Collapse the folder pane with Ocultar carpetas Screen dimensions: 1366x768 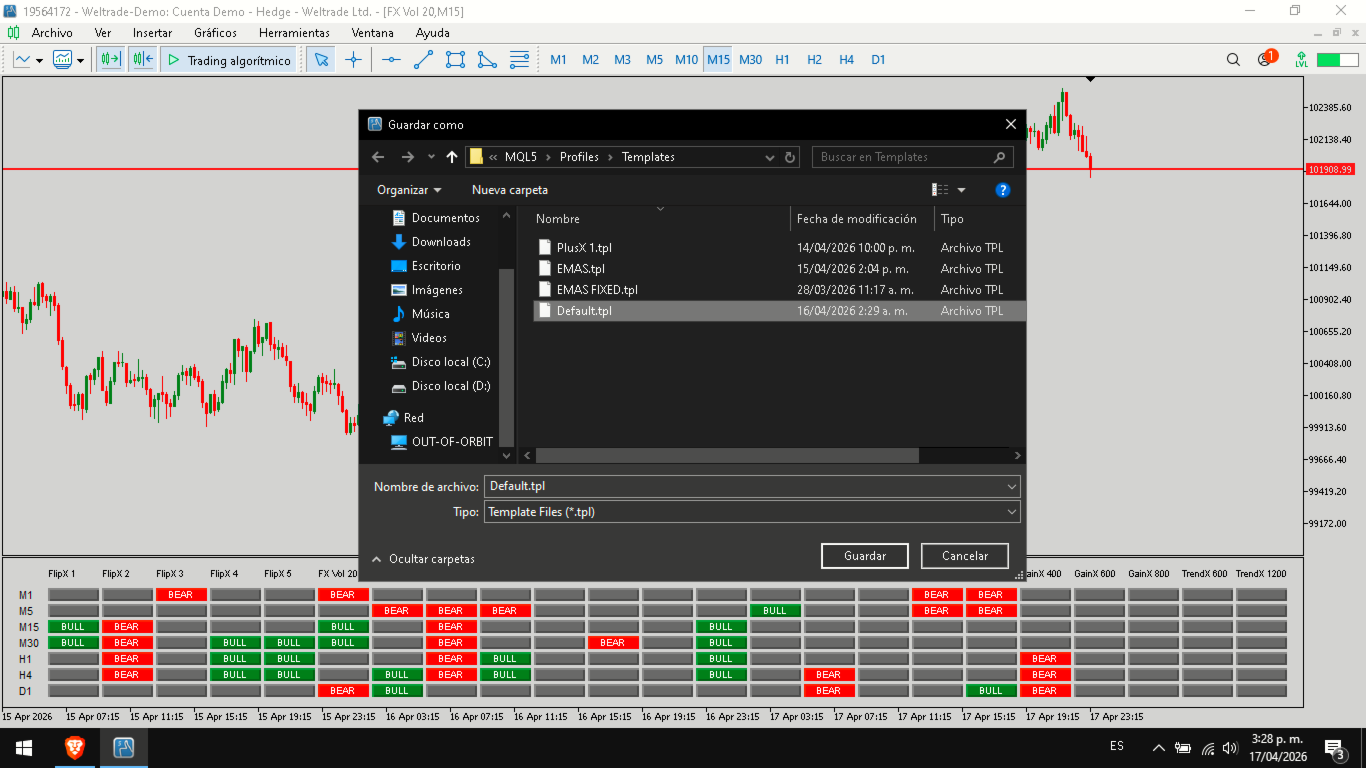click(423, 559)
